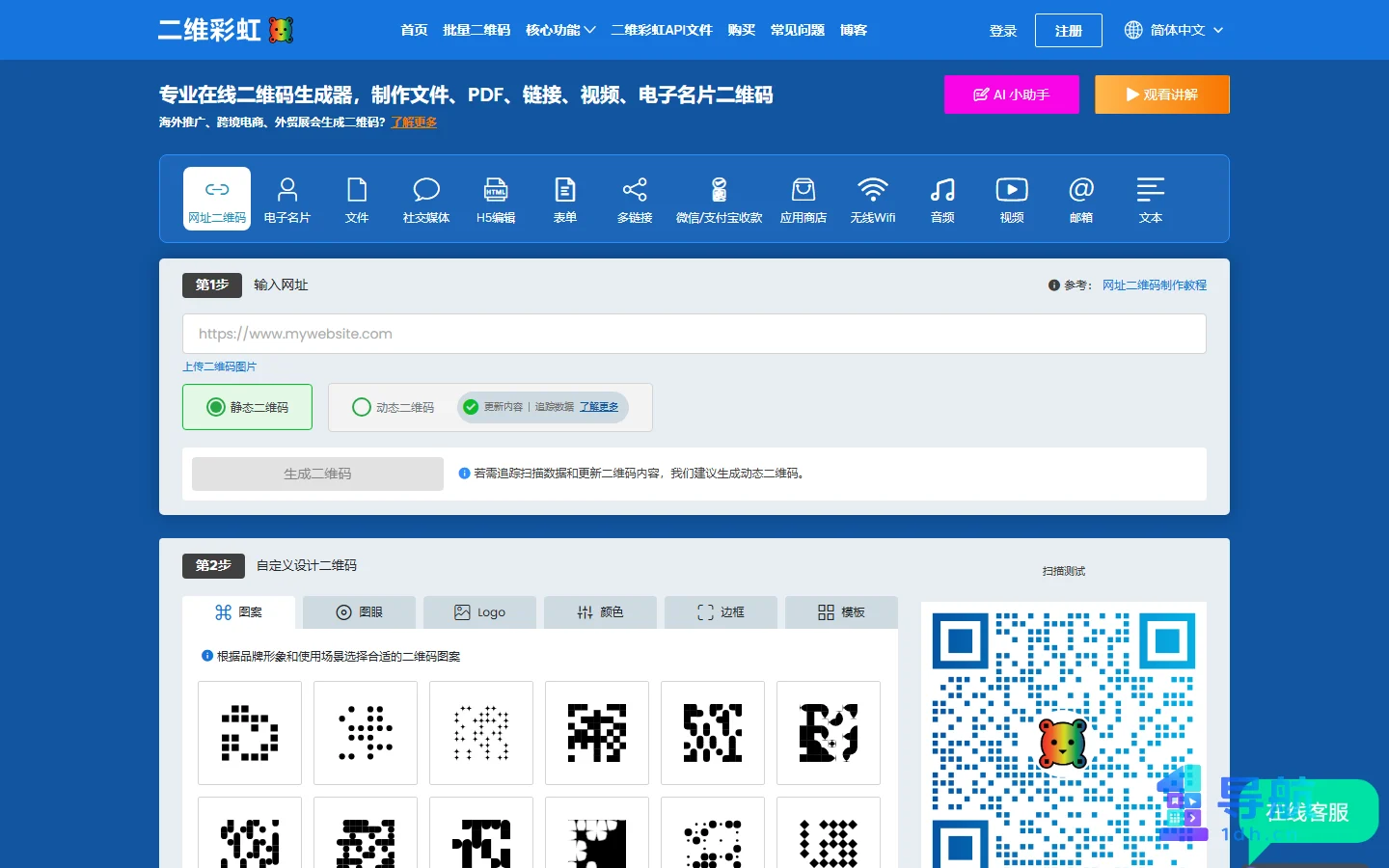Choose the 多链接 multi-link icon
The image size is (1389, 868).
635,199
